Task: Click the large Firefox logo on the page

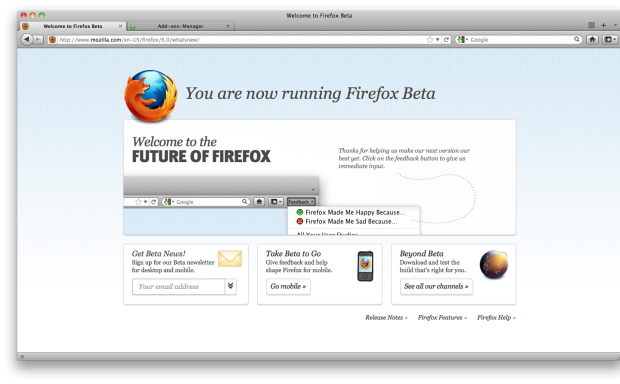Action: coord(150,95)
